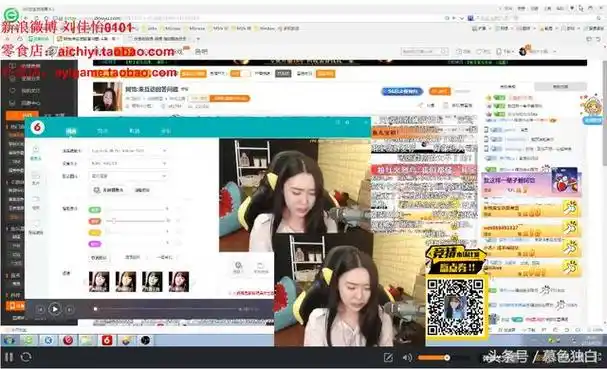Click the folder icon below the camera preview
This screenshot has width=607, height=369.
coord(261,266)
